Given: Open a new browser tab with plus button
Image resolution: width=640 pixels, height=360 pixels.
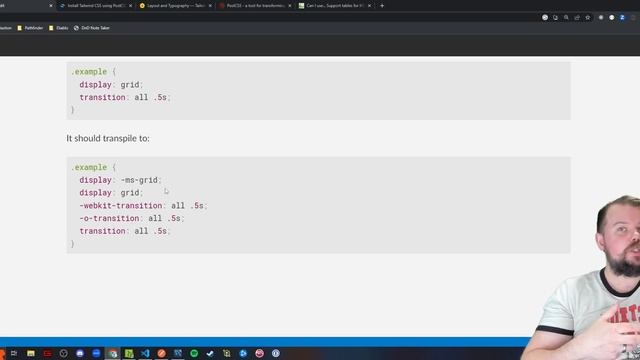Looking at the screenshot, I should (382, 6).
